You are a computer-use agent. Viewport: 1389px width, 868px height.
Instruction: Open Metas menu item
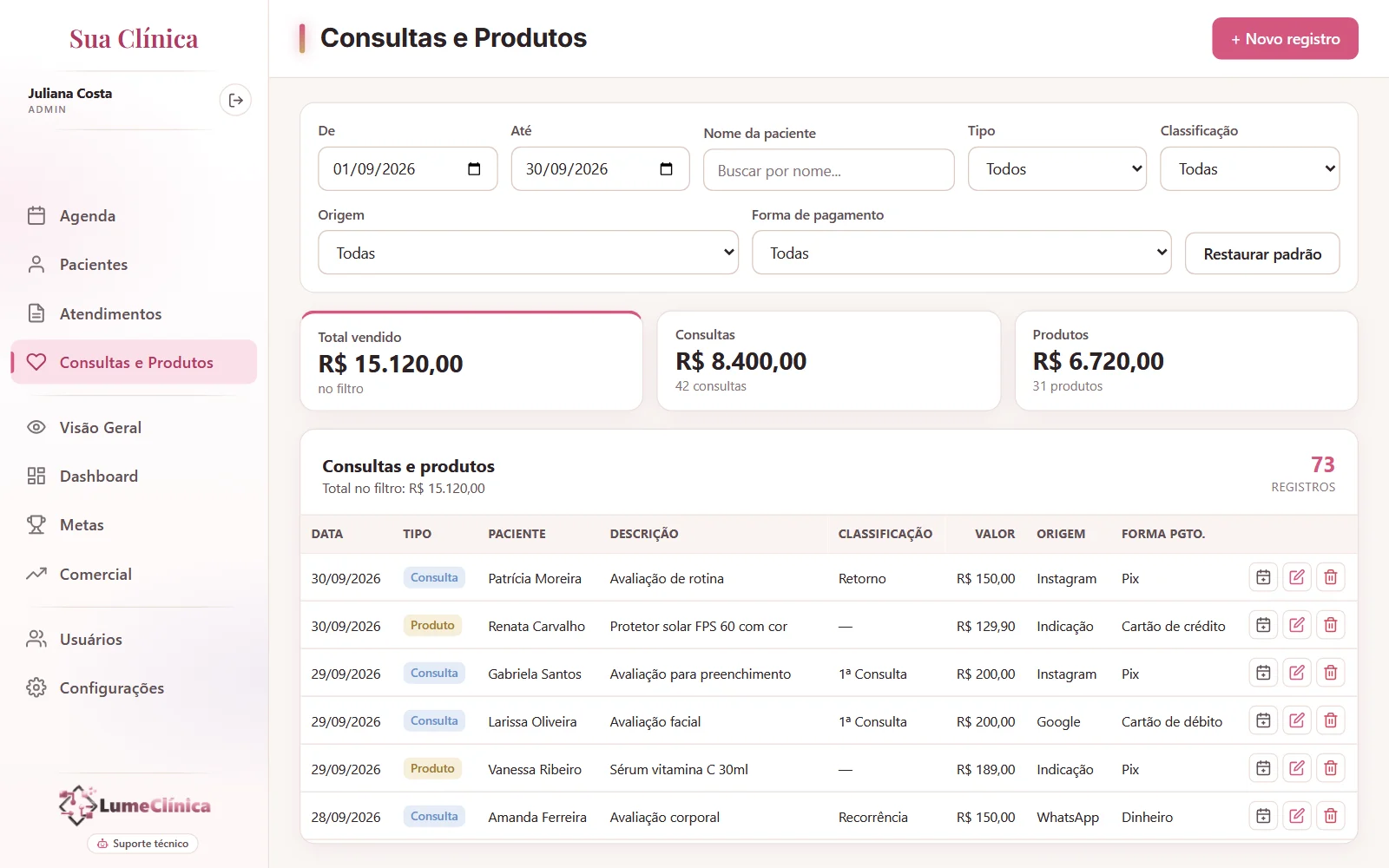[x=134, y=524]
